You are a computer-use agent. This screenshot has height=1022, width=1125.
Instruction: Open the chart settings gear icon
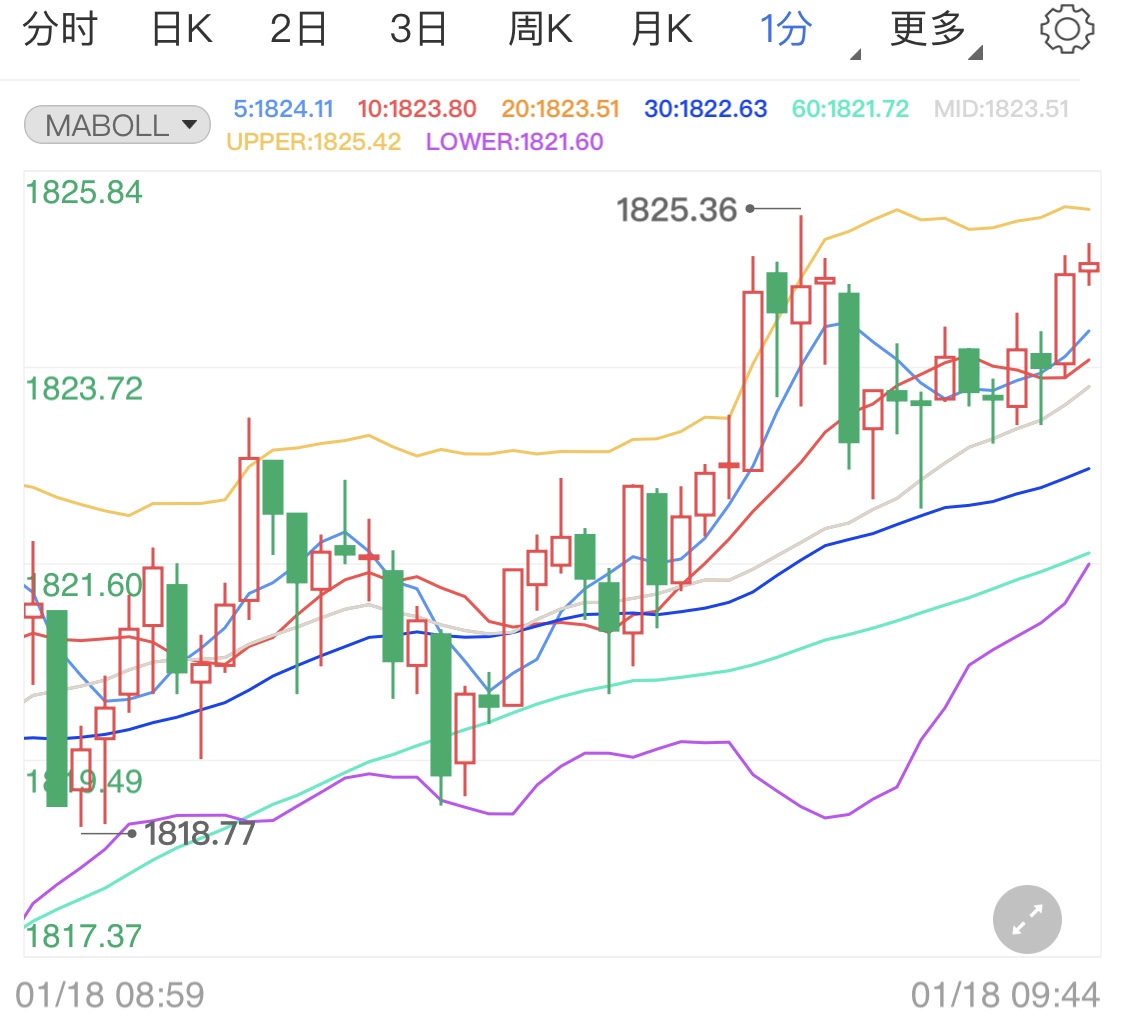click(1067, 30)
